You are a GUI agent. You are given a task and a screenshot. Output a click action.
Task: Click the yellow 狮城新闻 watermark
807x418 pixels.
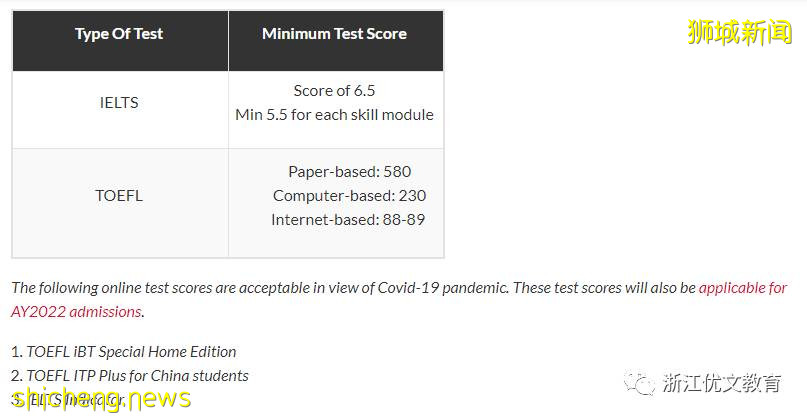coord(739,31)
